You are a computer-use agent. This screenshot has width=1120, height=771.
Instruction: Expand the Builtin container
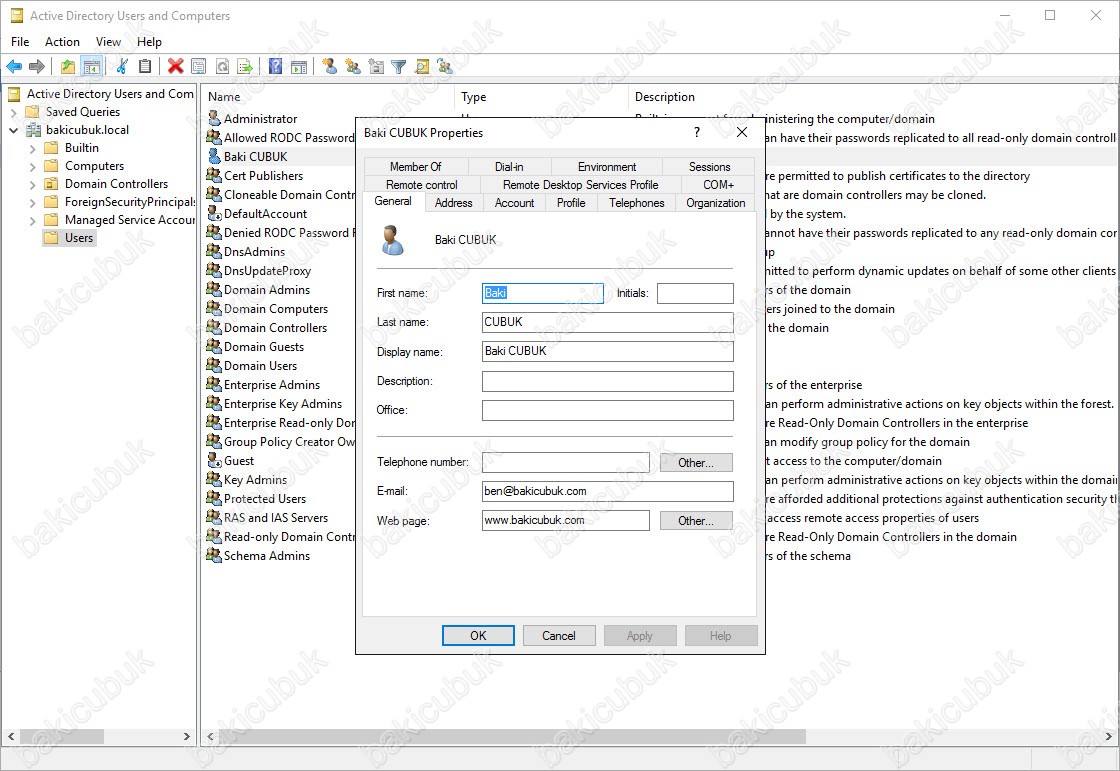pos(32,149)
